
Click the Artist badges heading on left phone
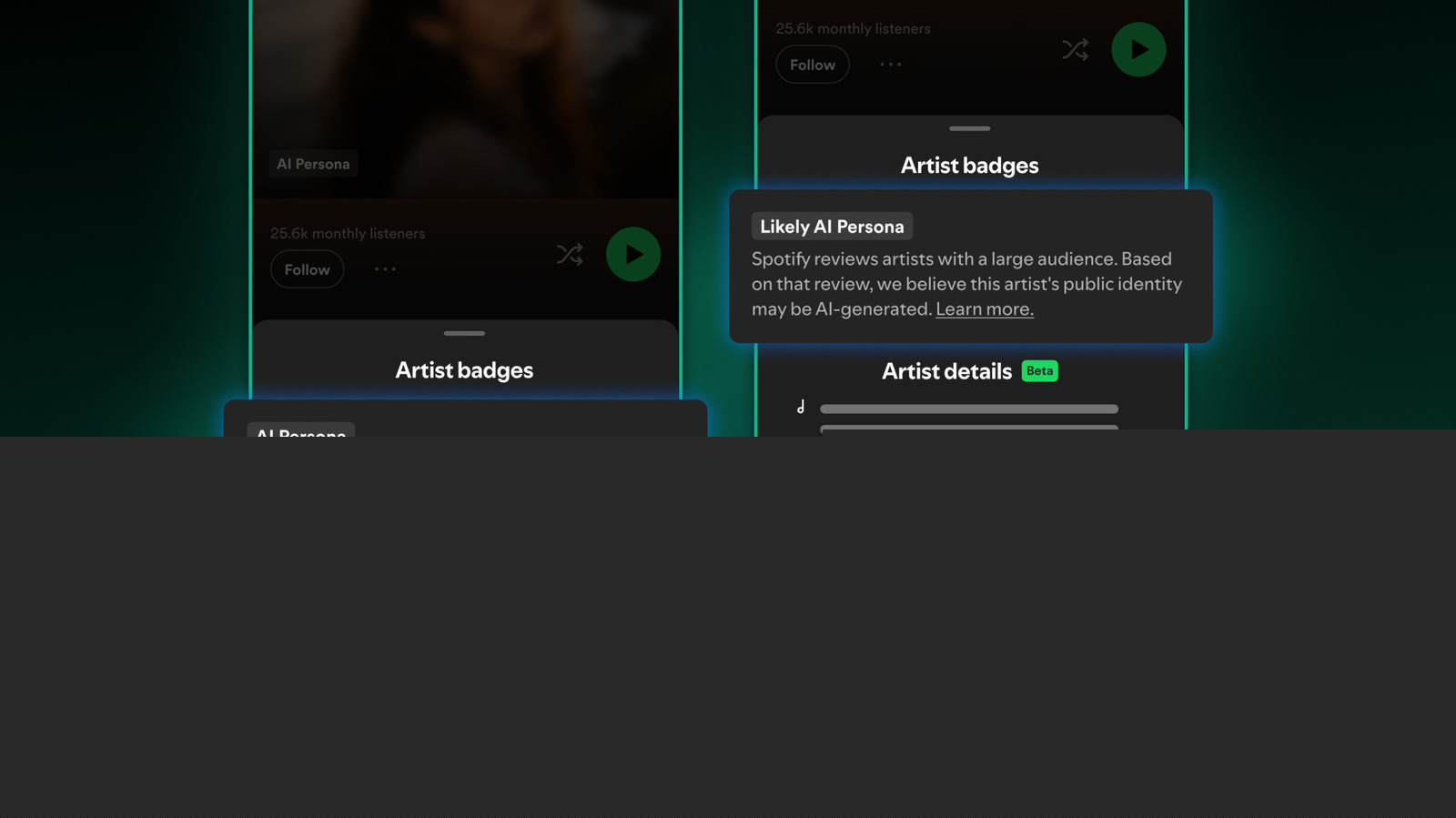464,370
